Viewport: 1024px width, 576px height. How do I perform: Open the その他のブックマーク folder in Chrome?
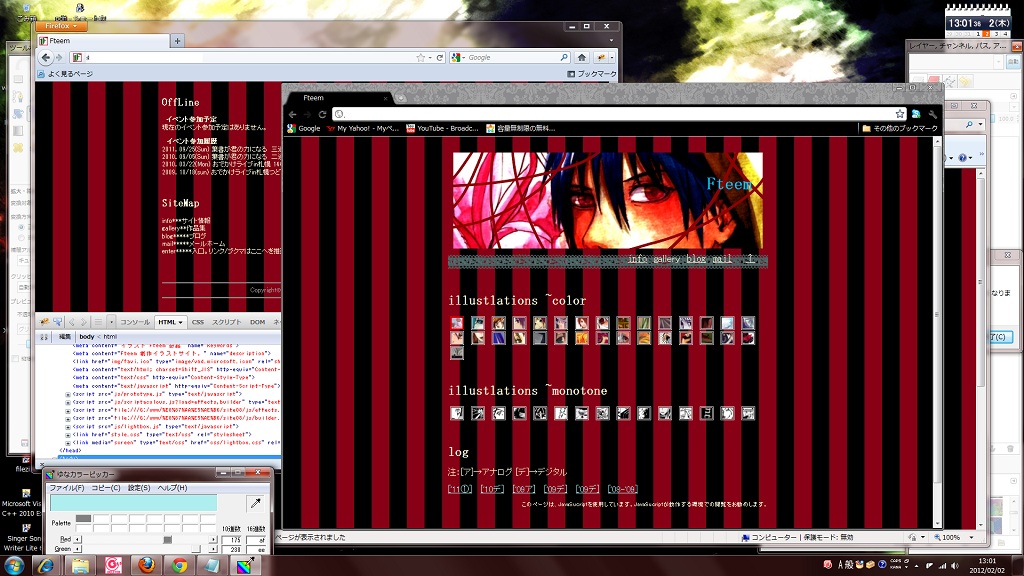[x=900, y=129]
